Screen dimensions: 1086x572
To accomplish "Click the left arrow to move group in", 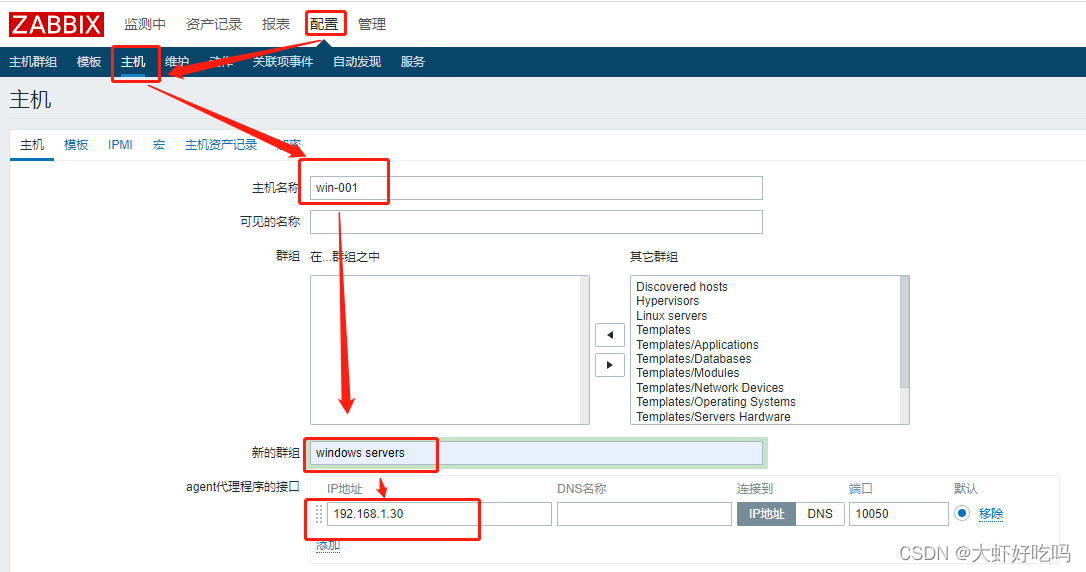I will (x=609, y=335).
